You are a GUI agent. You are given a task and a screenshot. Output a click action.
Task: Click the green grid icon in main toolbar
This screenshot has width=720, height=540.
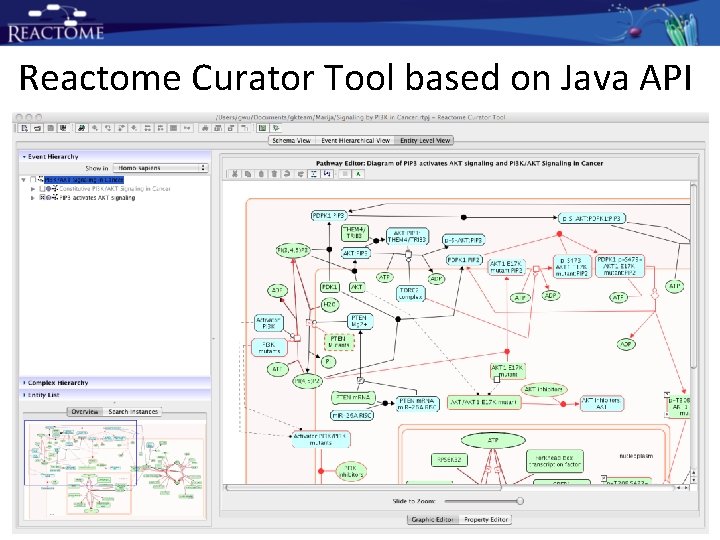click(262, 129)
